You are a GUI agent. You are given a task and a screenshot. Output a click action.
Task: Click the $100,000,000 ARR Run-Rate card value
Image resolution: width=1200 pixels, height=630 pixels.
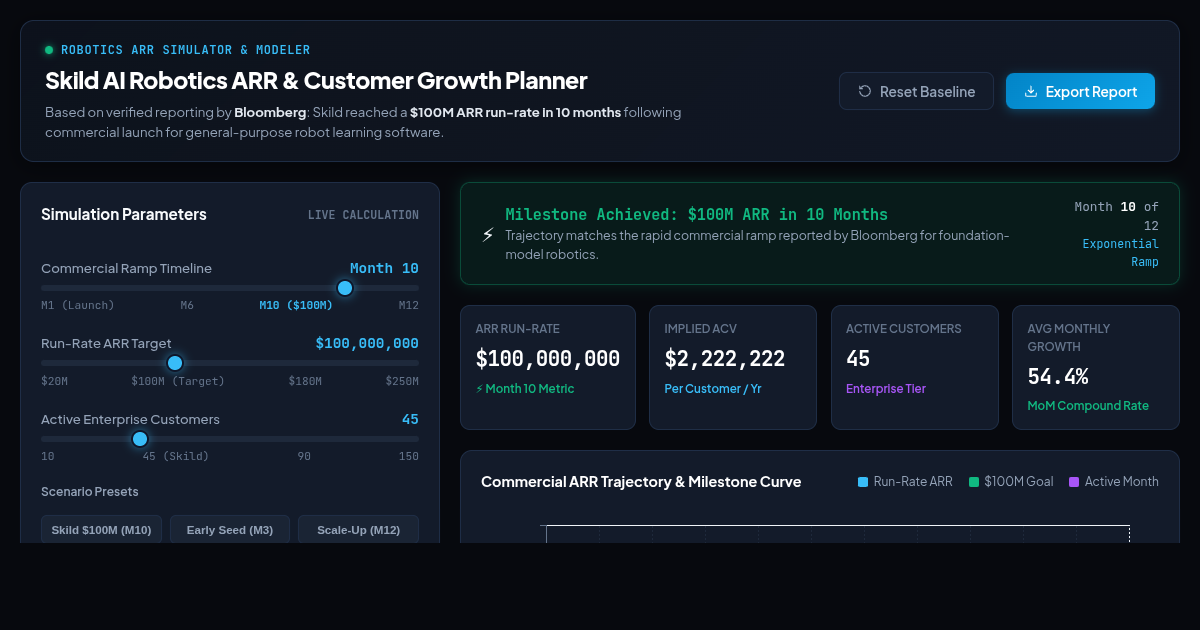click(548, 359)
